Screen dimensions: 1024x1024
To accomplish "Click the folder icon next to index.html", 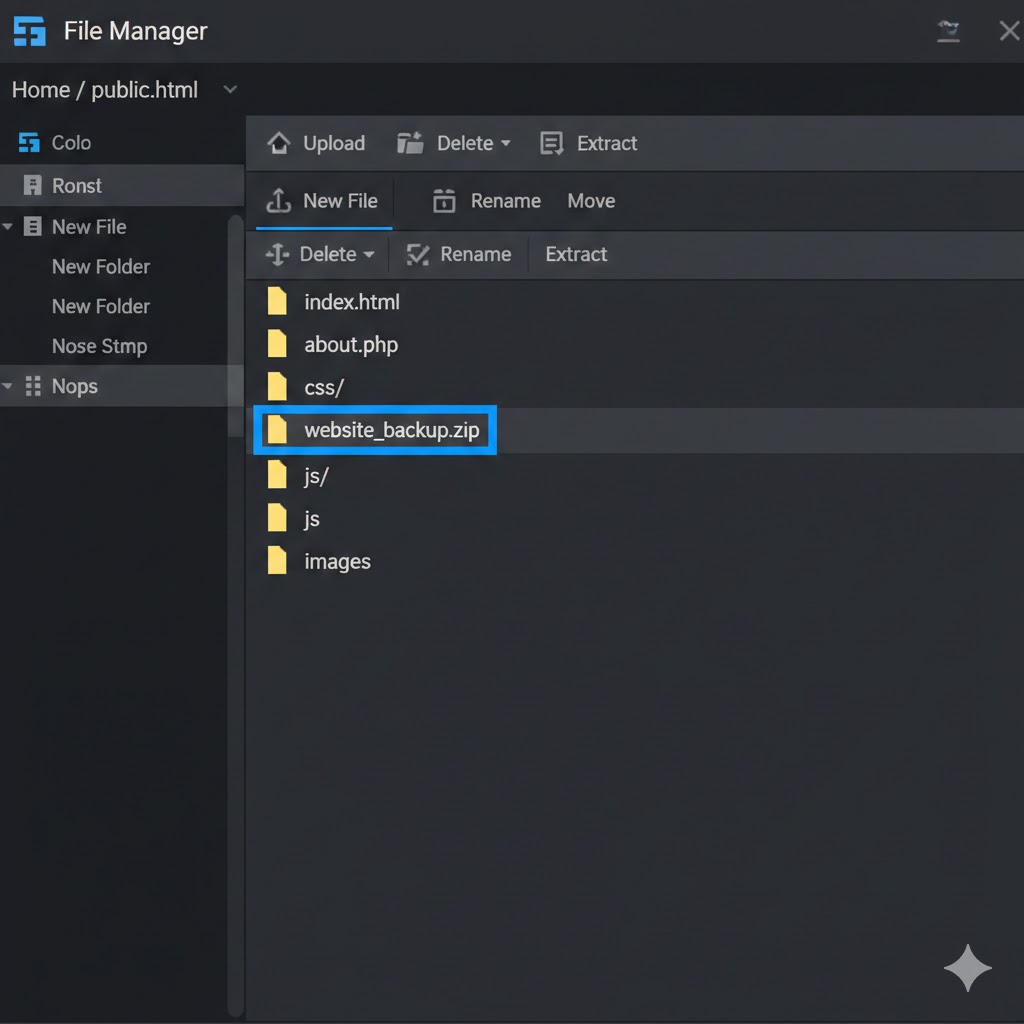I will [277, 302].
